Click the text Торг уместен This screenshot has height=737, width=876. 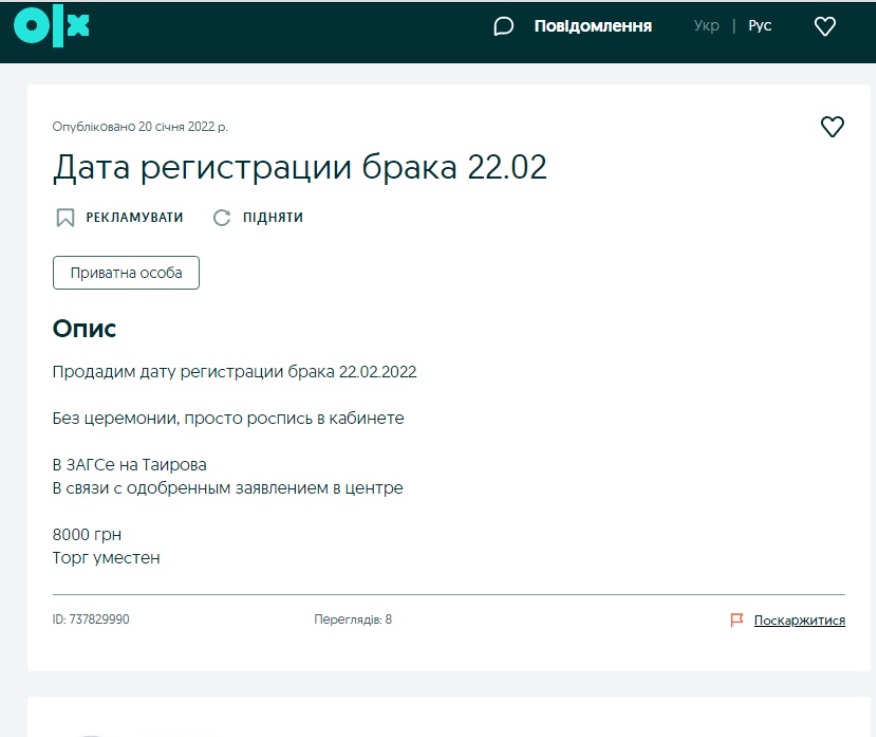pyautogui.click(x=106, y=558)
